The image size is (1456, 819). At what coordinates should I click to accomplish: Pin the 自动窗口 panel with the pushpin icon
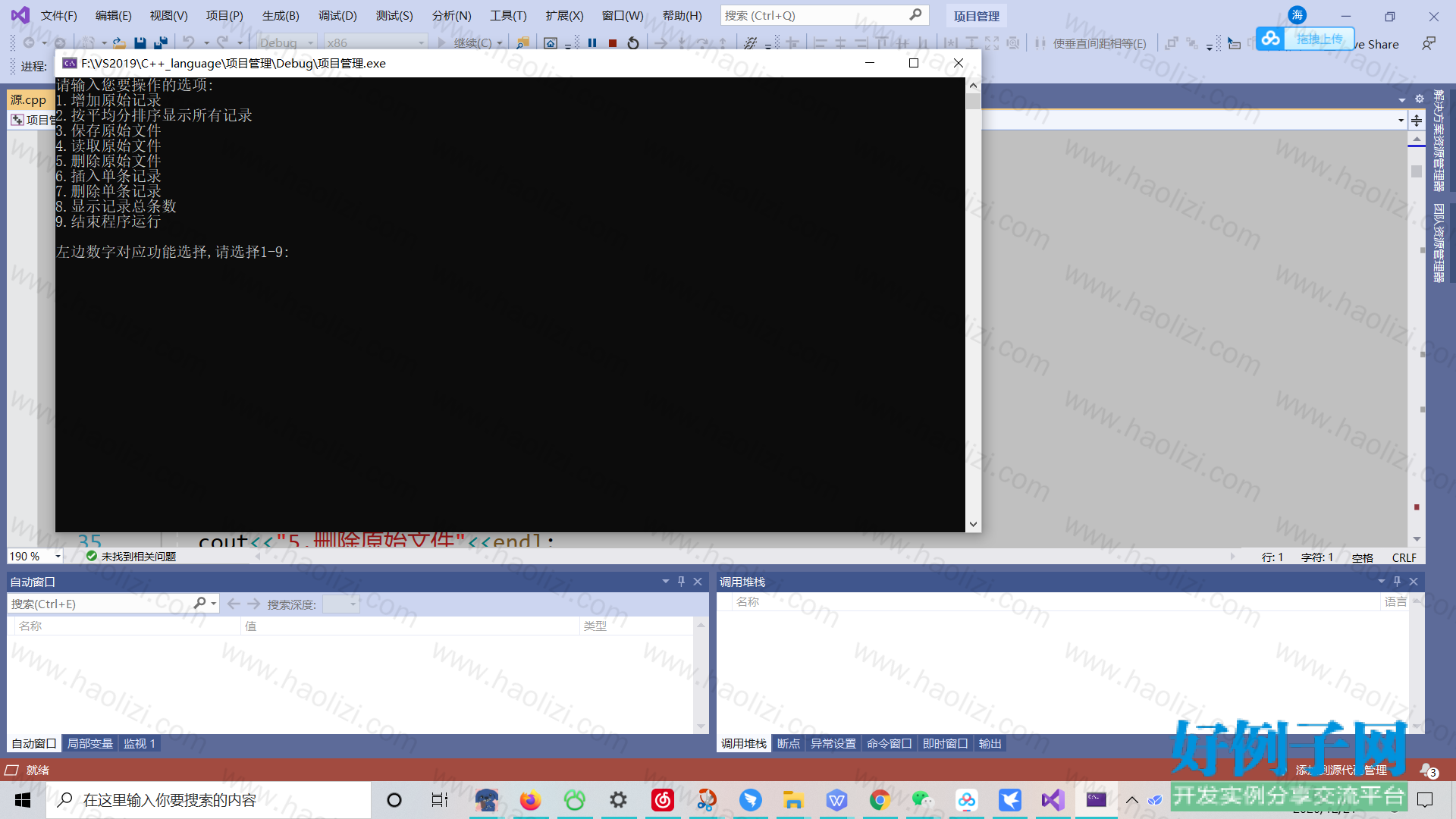pos(681,582)
